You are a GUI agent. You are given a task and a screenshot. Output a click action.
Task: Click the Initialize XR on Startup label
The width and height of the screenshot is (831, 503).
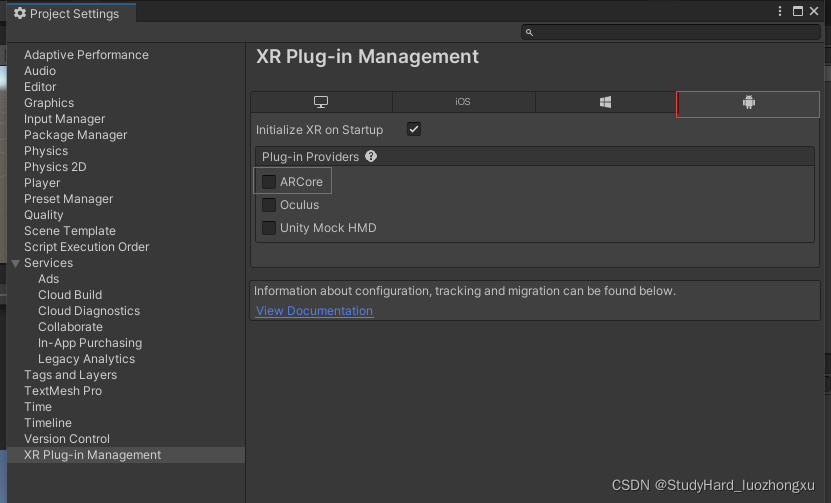319,130
